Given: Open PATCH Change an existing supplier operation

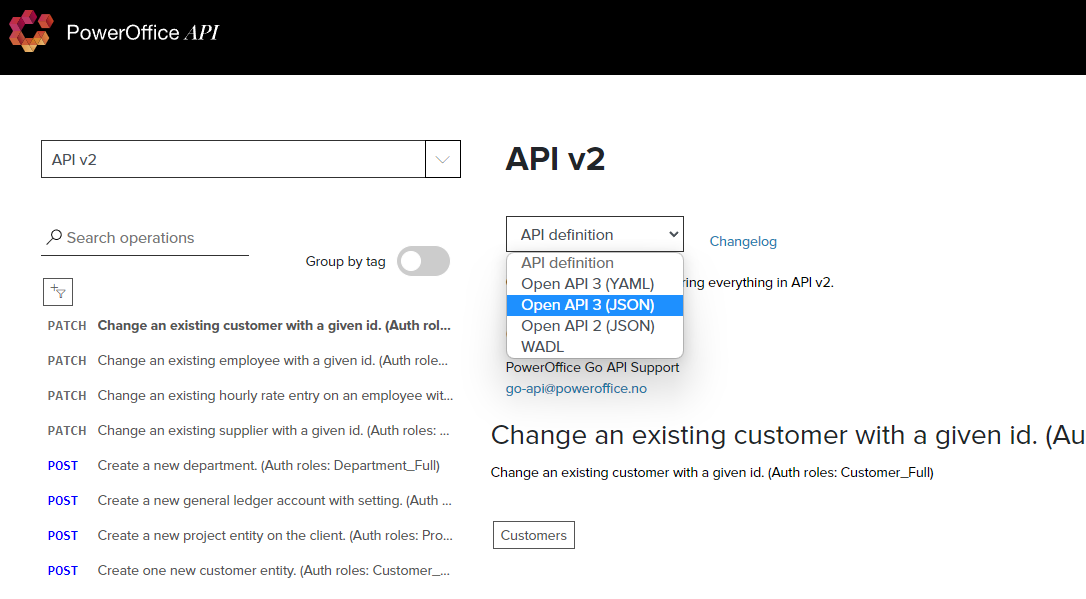Looking at the screenshot, I should pos(272,430).
